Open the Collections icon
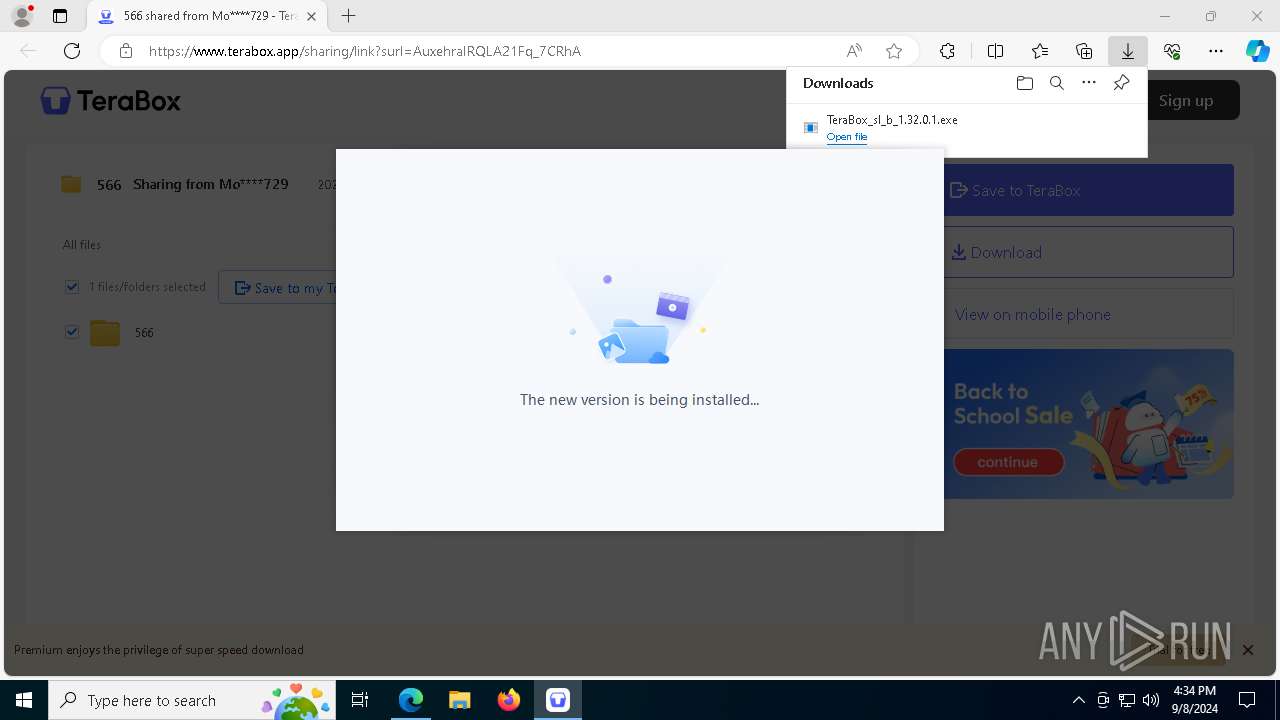This screenshot has width=1280, height=720. click(x=1084, y=51)
